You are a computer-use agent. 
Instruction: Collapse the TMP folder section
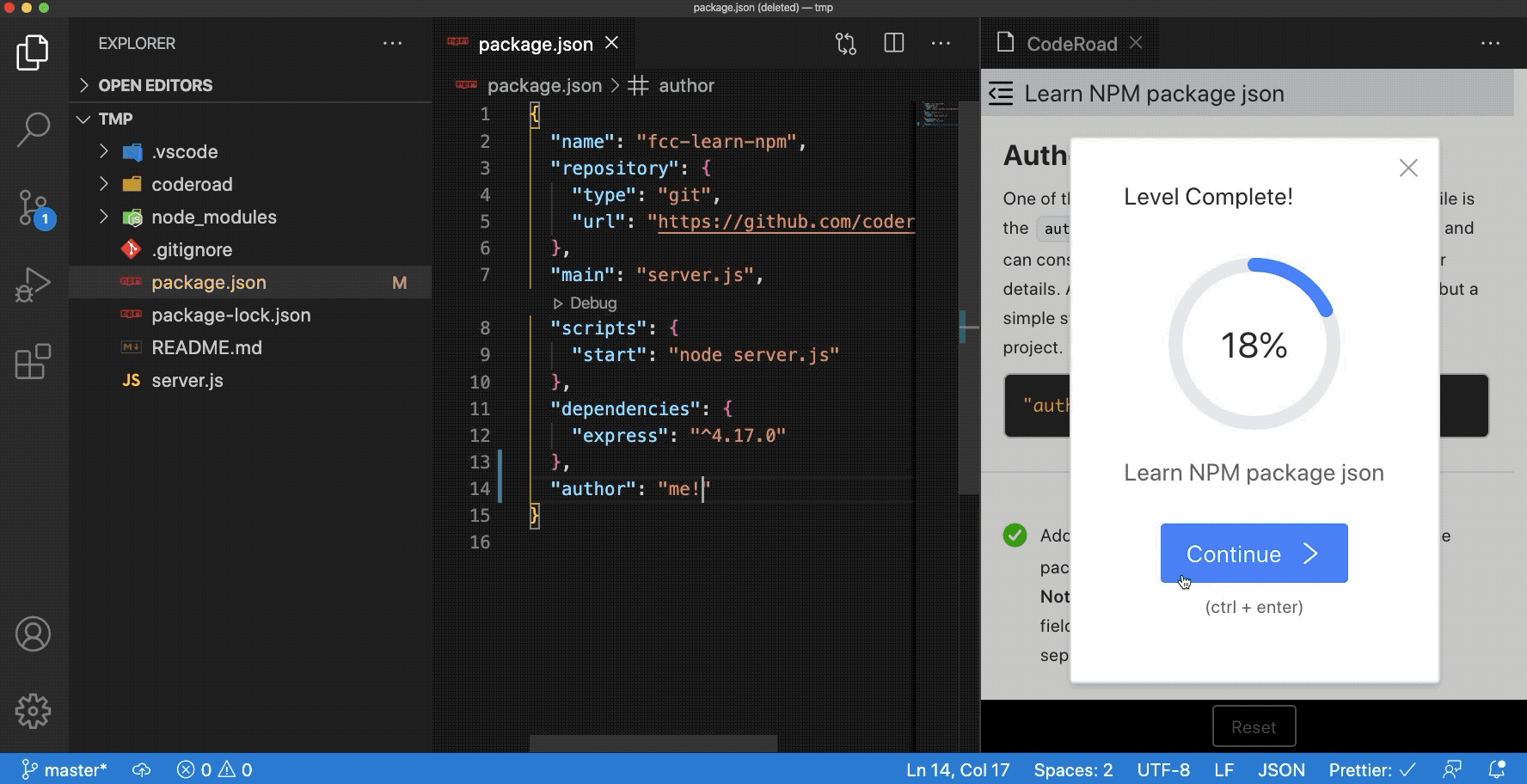83,119
